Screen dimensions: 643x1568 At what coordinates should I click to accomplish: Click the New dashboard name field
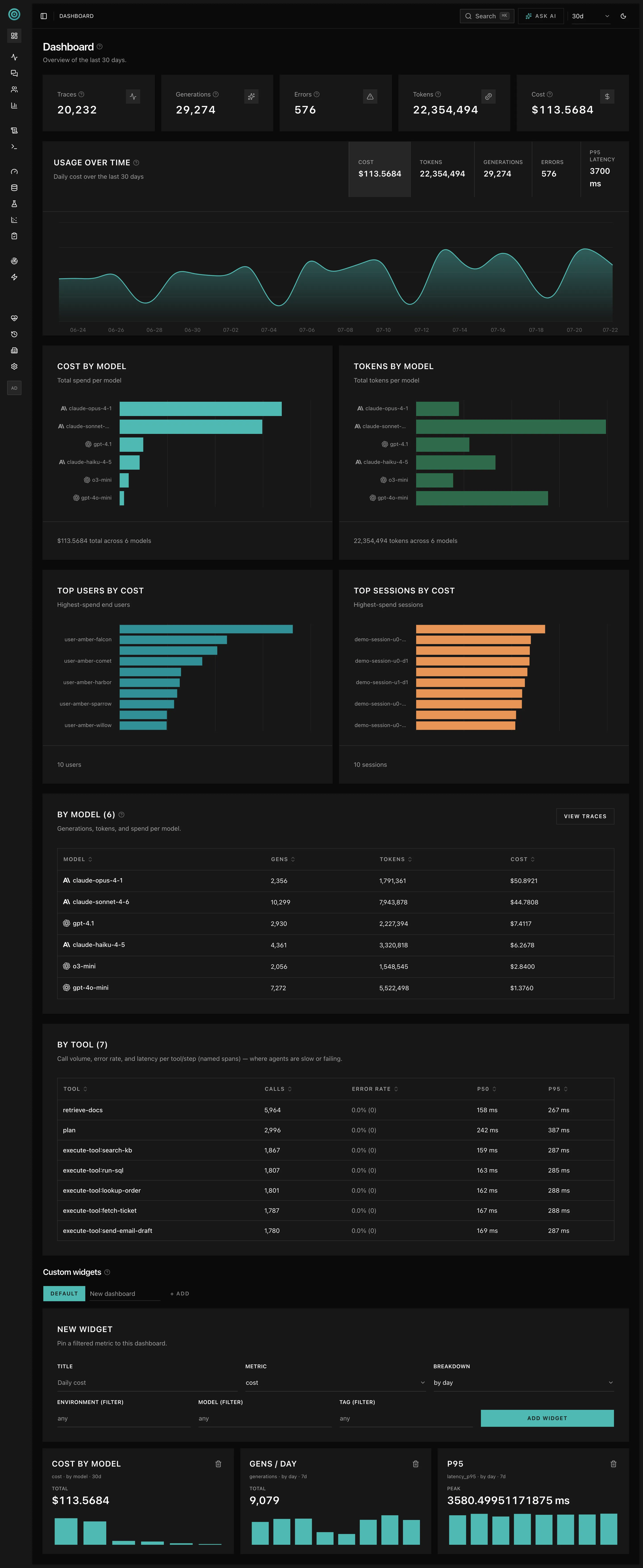pyautogui.click(x=125, y=1293)
